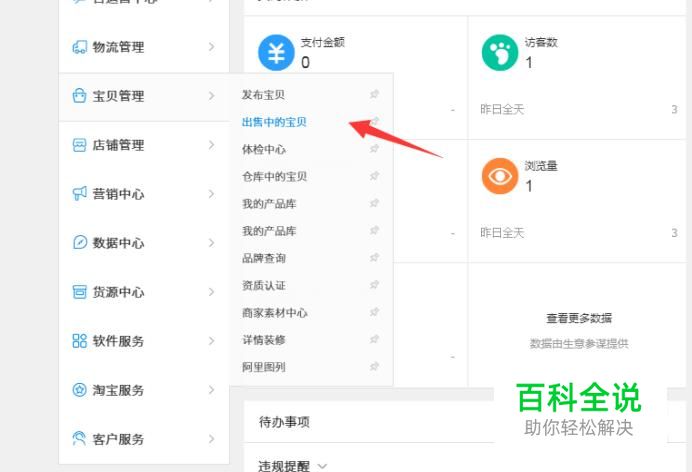Click the 软件服务 grid icon
Screen dimensions: 692x472
79,341
